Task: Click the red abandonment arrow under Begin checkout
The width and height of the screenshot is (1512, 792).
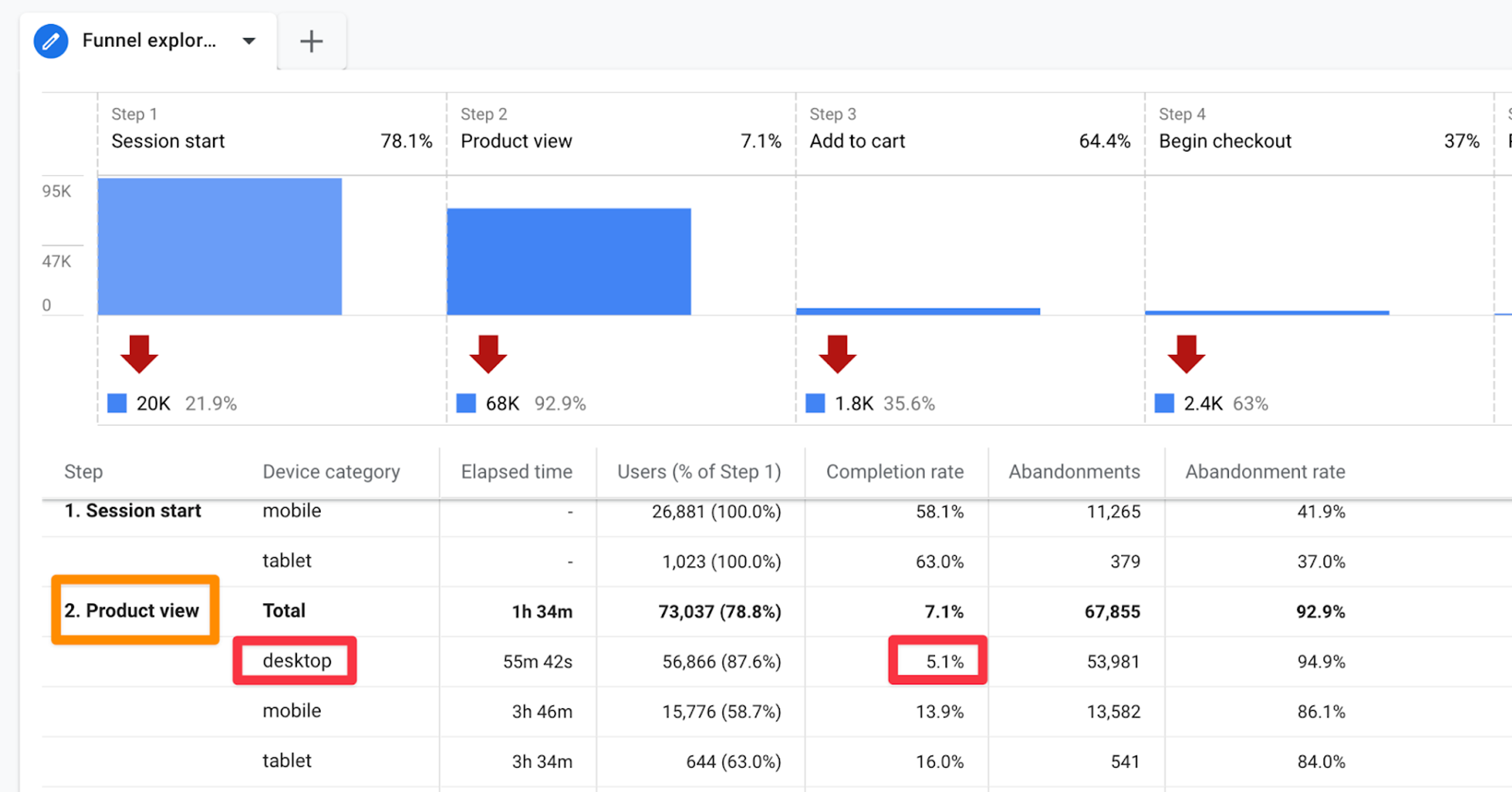Action: (x=1187, y=354)
